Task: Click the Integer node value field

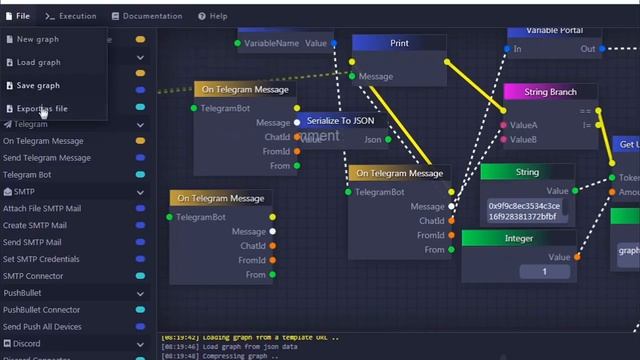Action: [544, 272]
